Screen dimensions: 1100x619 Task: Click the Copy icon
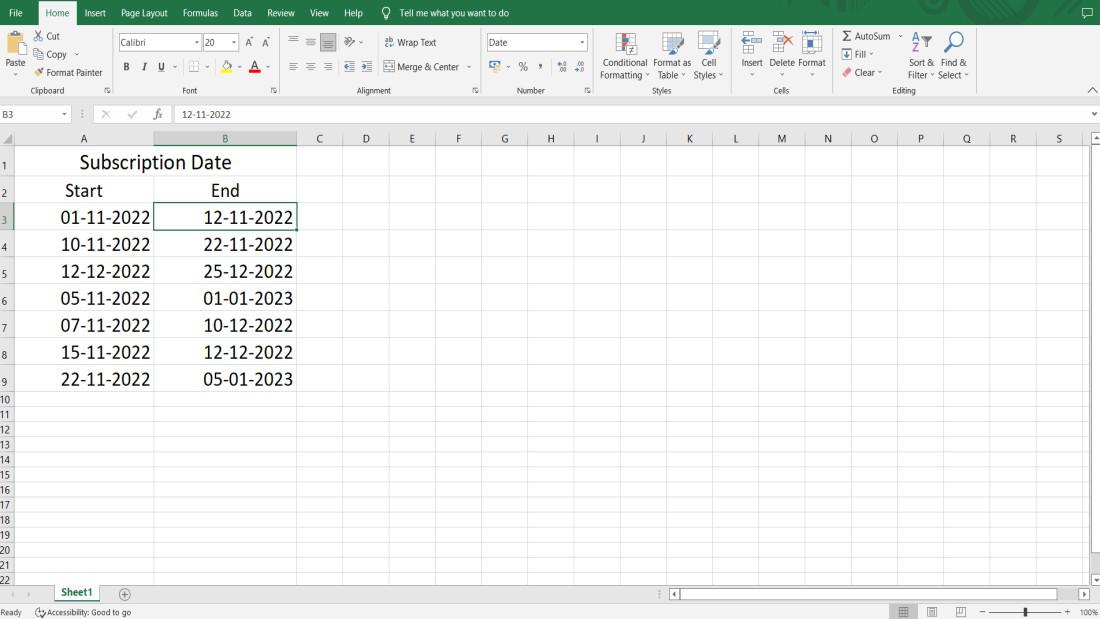point(38,54)
